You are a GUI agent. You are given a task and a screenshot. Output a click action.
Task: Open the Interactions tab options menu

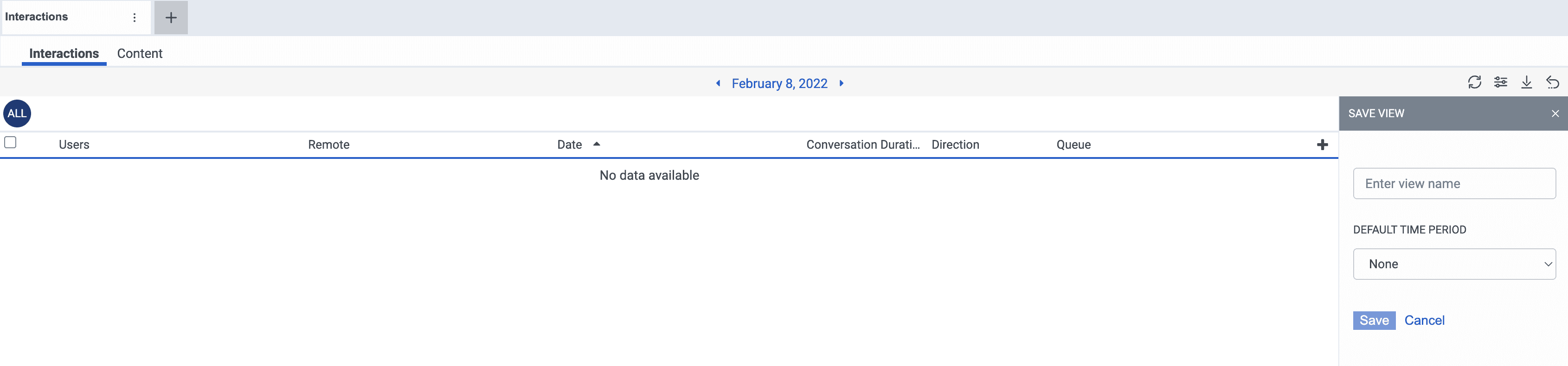135,18
